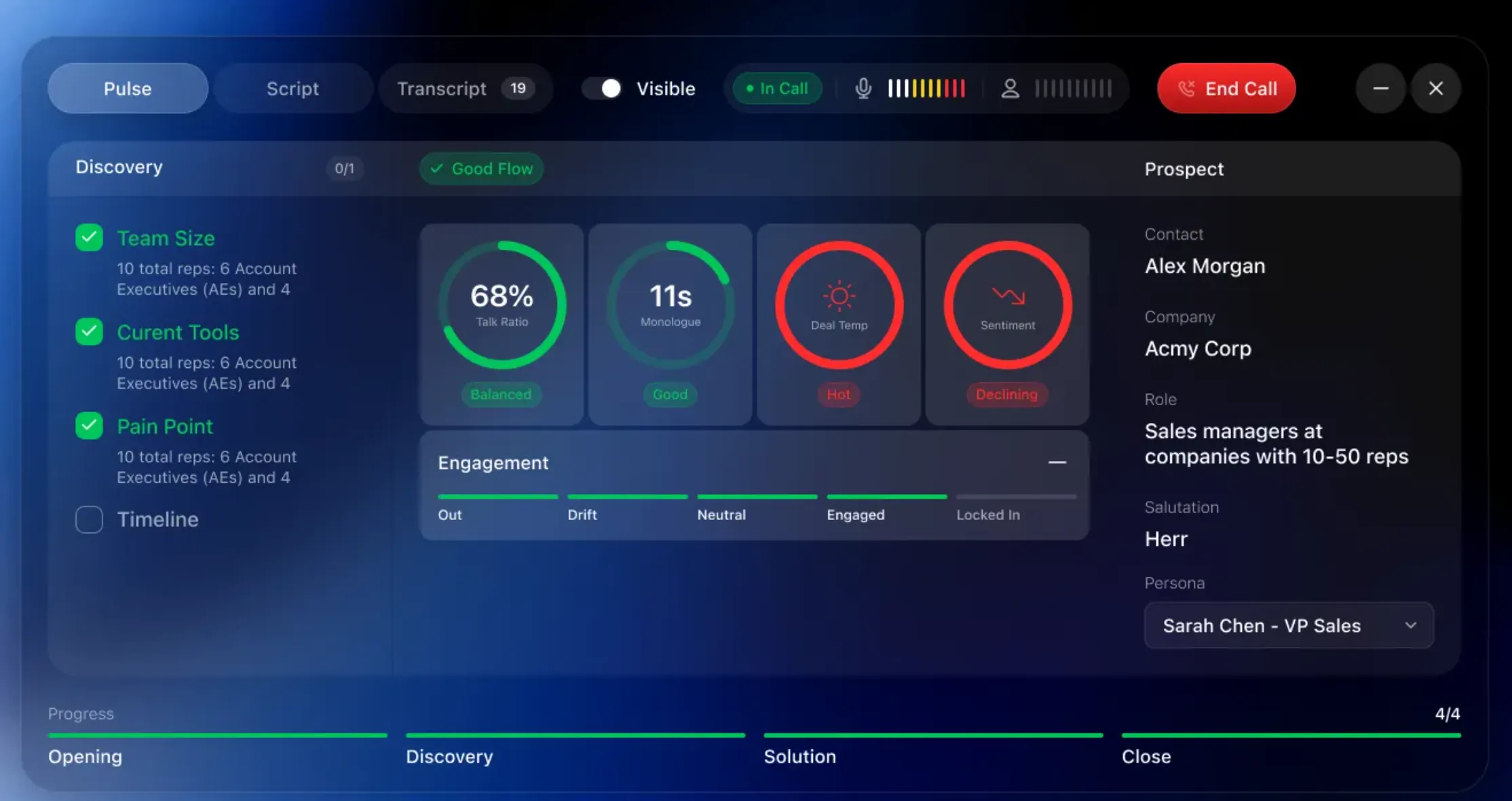
Task: Uncheck the Team Size checkbox
Action: click(89, 238)
